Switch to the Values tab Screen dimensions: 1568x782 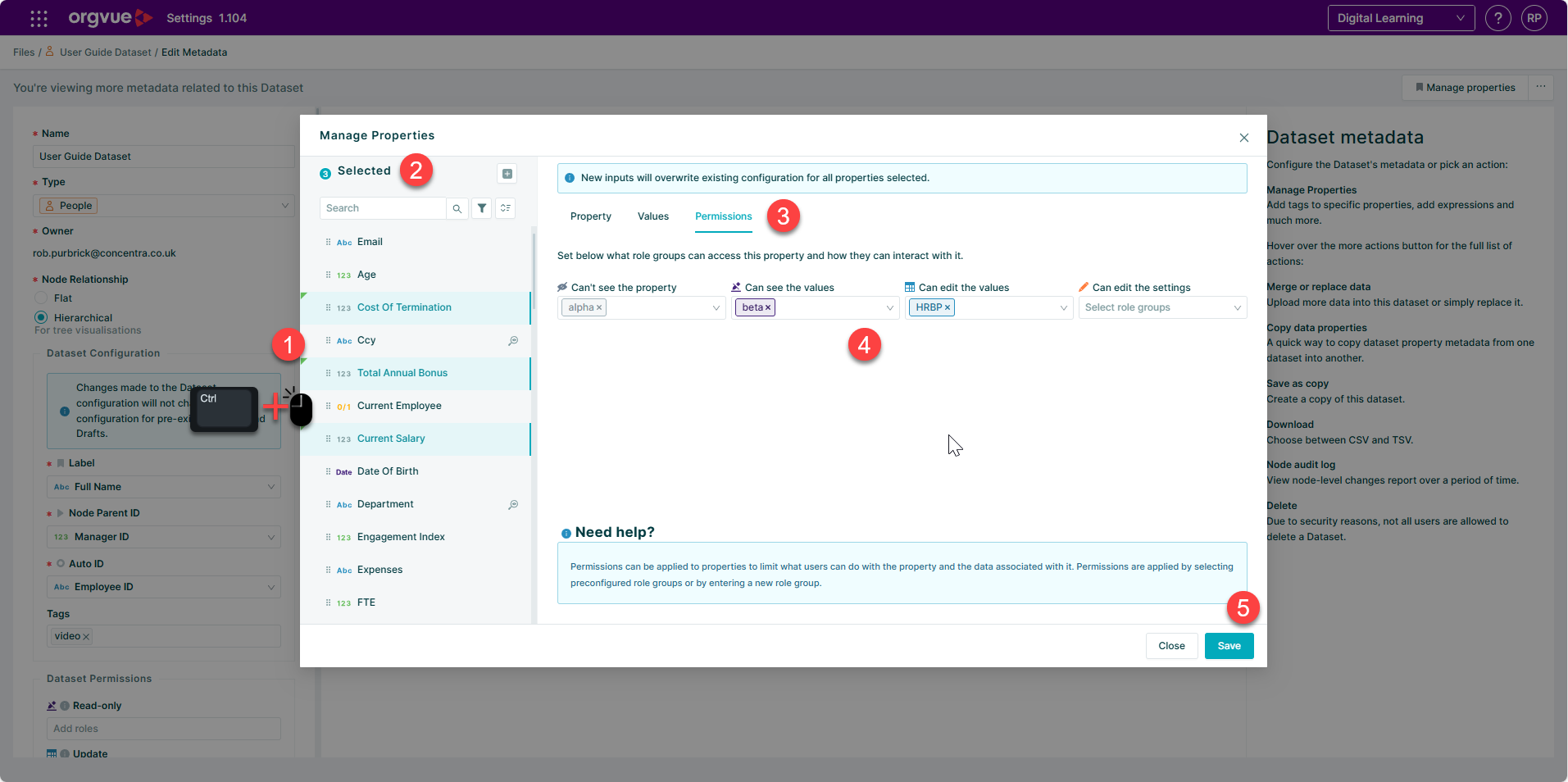click(x=653, y=216)
